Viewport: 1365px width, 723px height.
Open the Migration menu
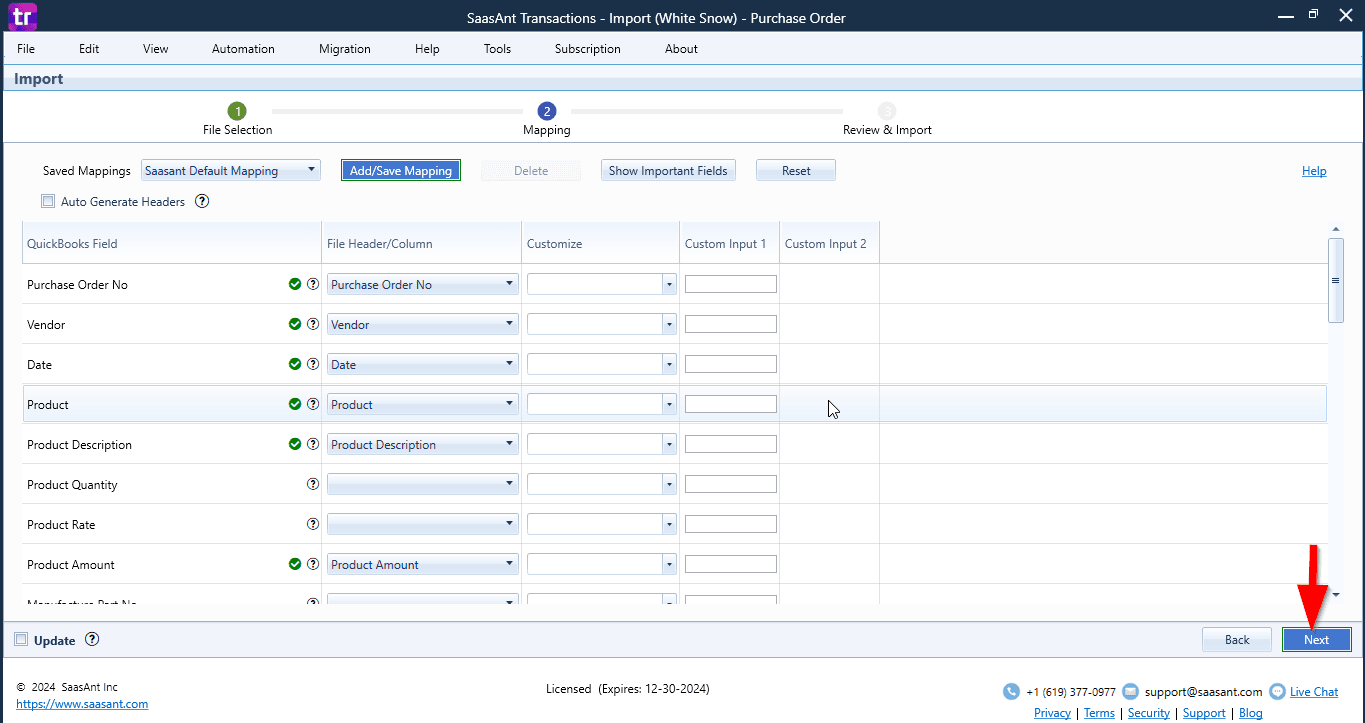[345, 49]
